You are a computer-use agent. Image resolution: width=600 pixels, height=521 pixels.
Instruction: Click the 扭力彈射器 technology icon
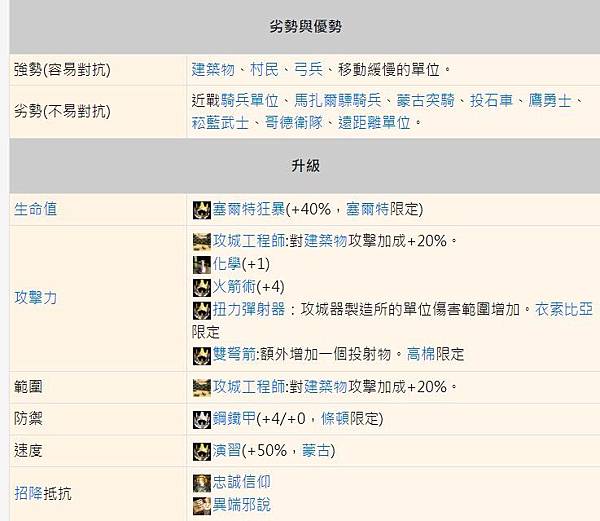[x=201, y=310]
